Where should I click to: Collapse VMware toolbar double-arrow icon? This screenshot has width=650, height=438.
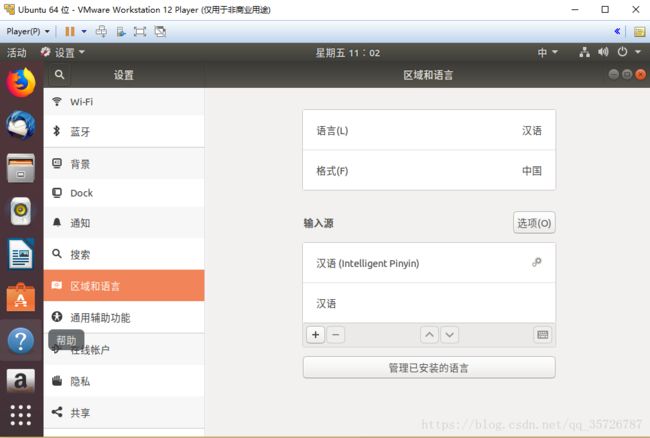tap(617, 31)
